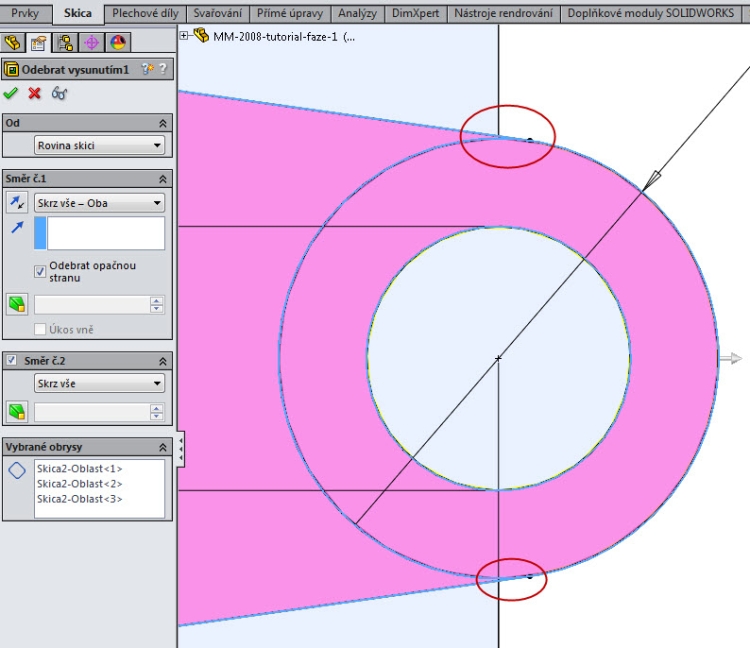Collapse the Směr č.2 section
Image resolution: width=750 pixels, height=648 pixels.
point(163,361)
